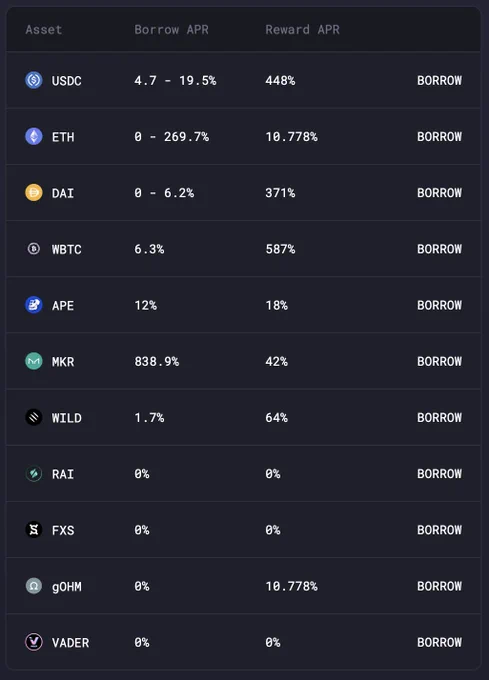Click the FXS token icon
The width and height of the screenshot is (489, 680).
tap(34, 530)
